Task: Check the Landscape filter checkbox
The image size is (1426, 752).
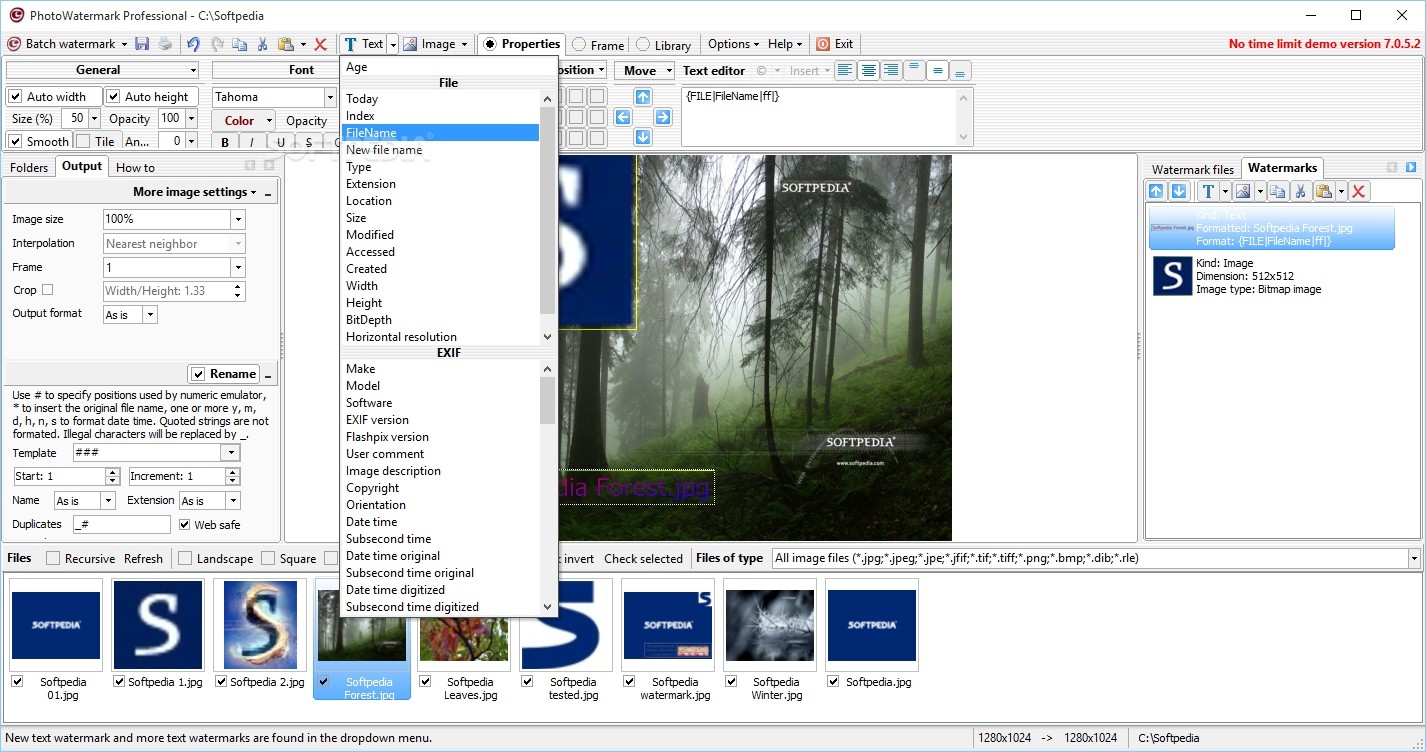Action: (x=185, y=558)
